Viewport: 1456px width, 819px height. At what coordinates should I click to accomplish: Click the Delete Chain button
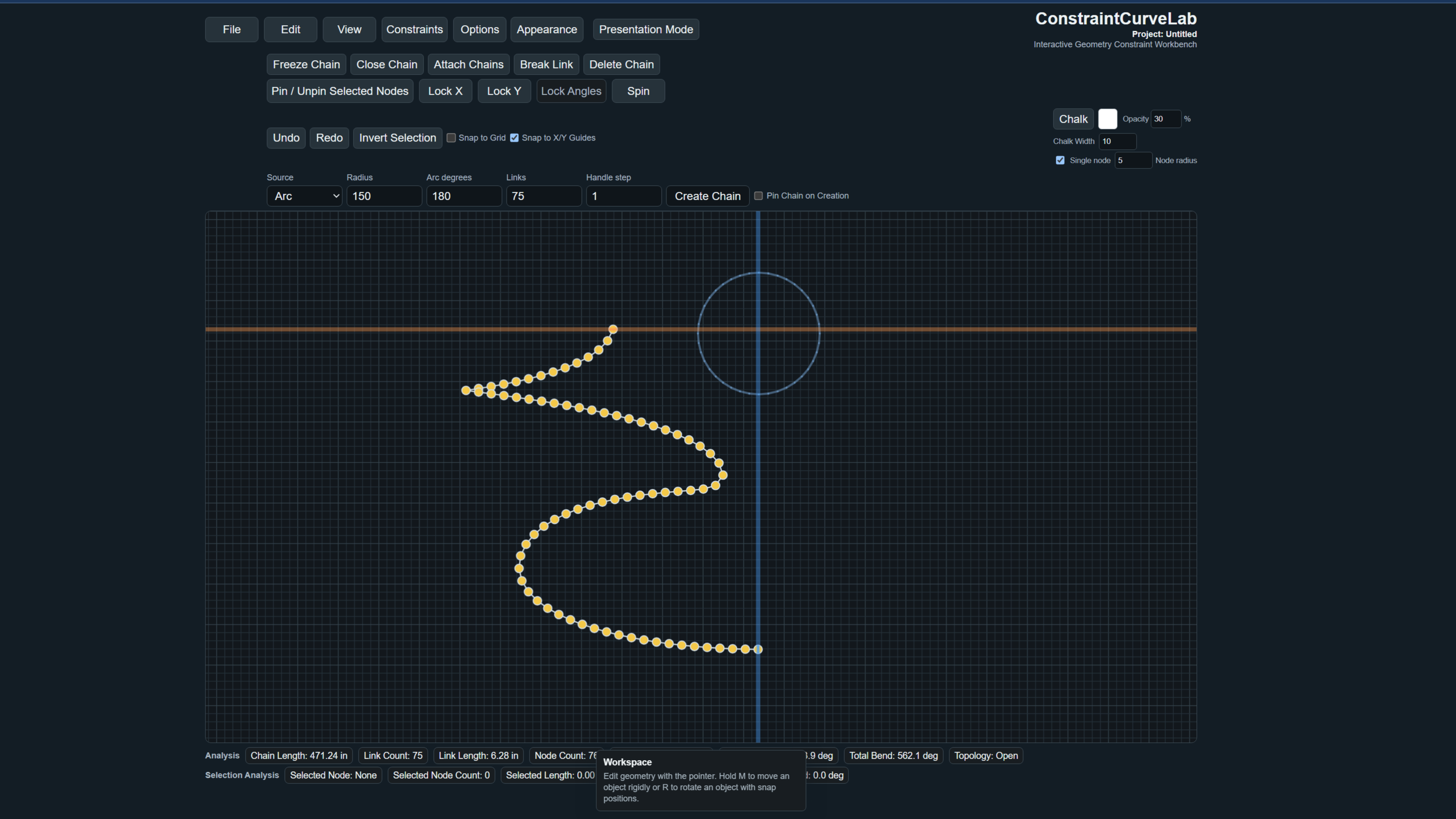(621, 64)
